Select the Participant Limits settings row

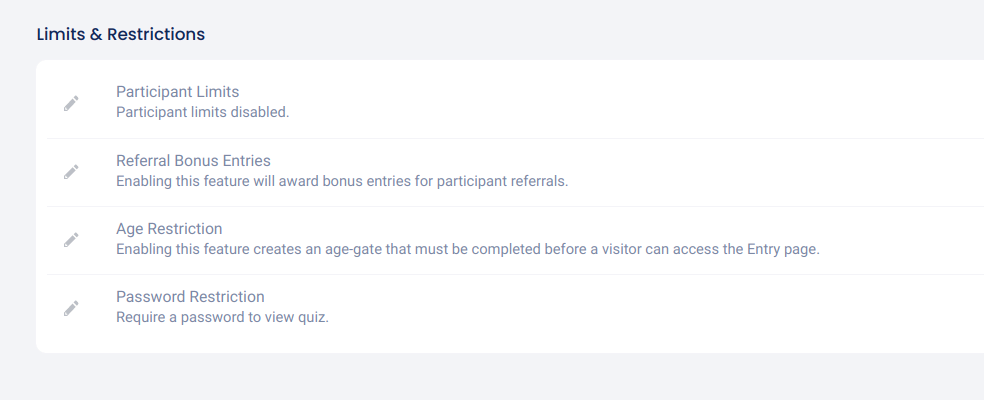tap(600, 102)
